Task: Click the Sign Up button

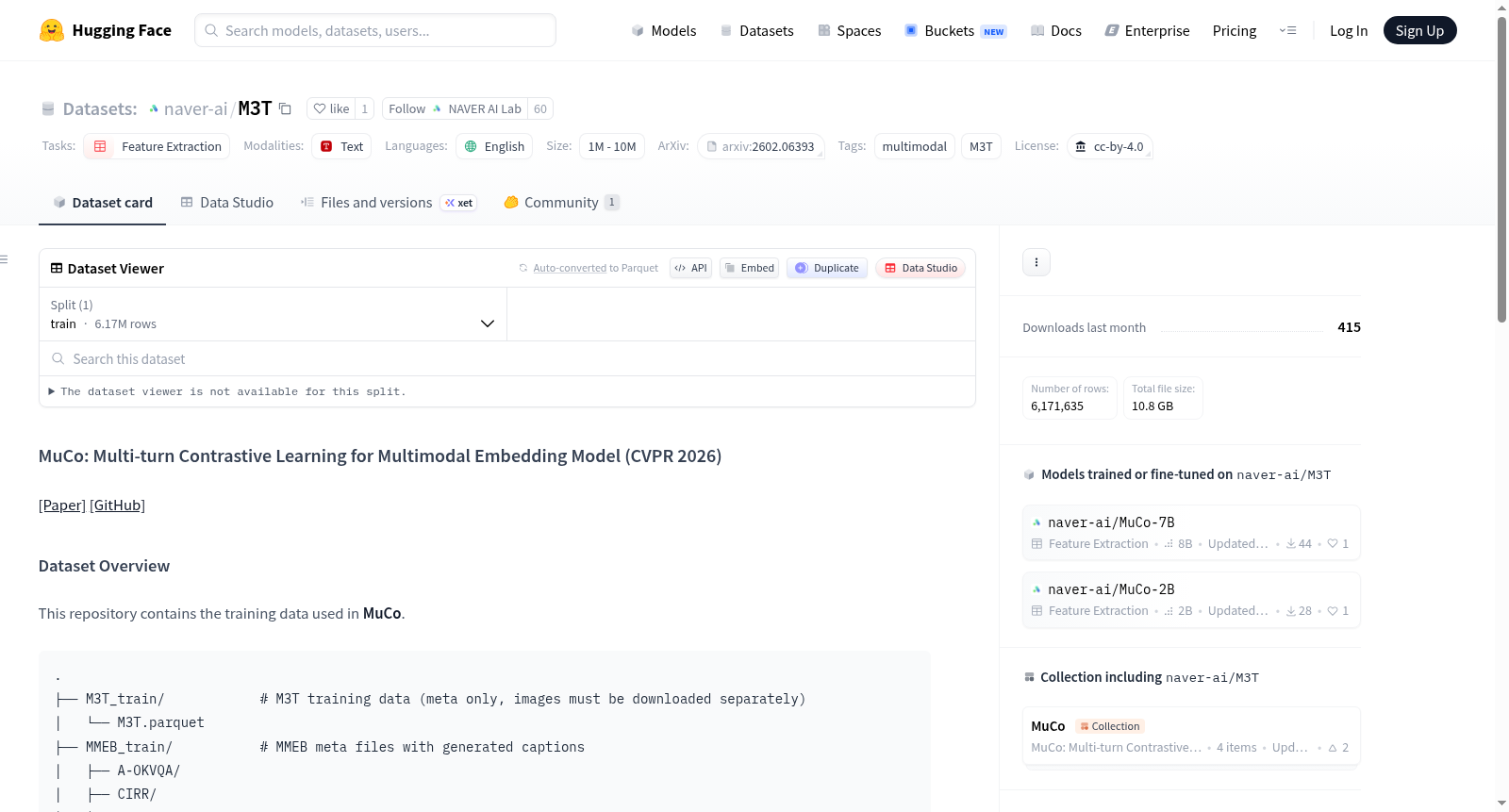Action: coord(1419,30)
